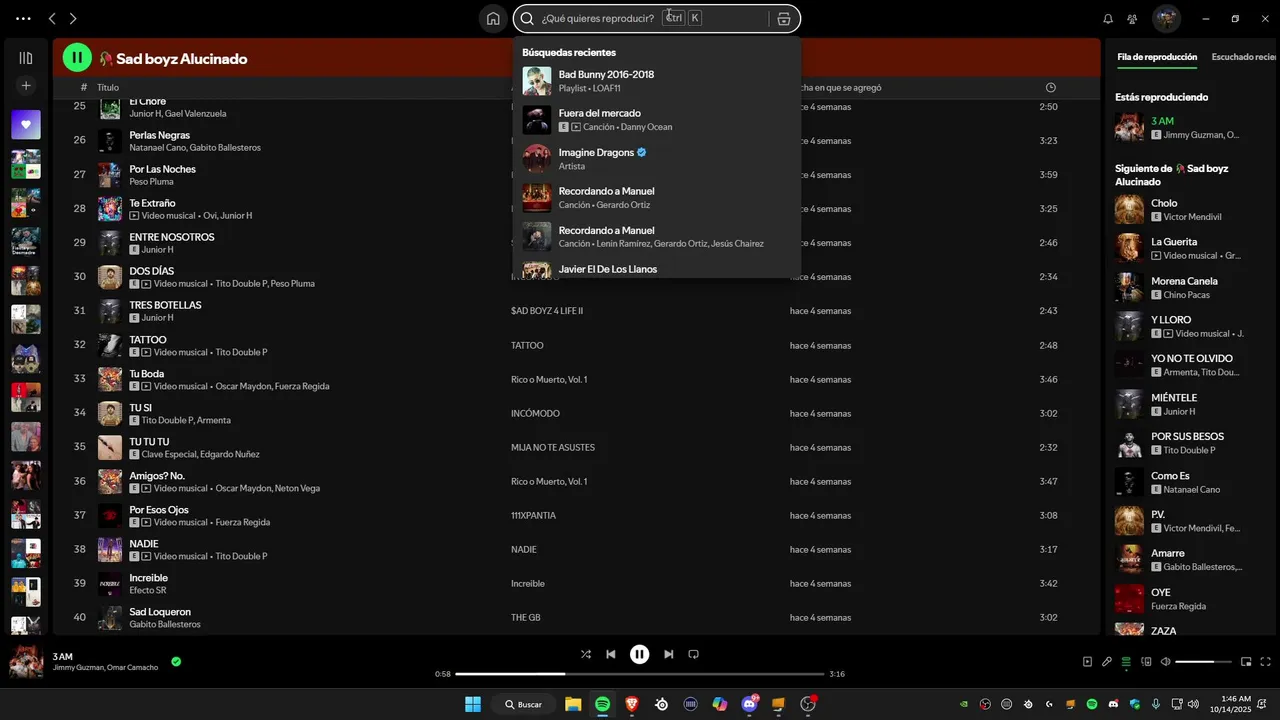The width and height of the screenshot is (1280, 720).
Task: Pause the Sad boyz Alucinado playlist
Action: click(77, 58)
